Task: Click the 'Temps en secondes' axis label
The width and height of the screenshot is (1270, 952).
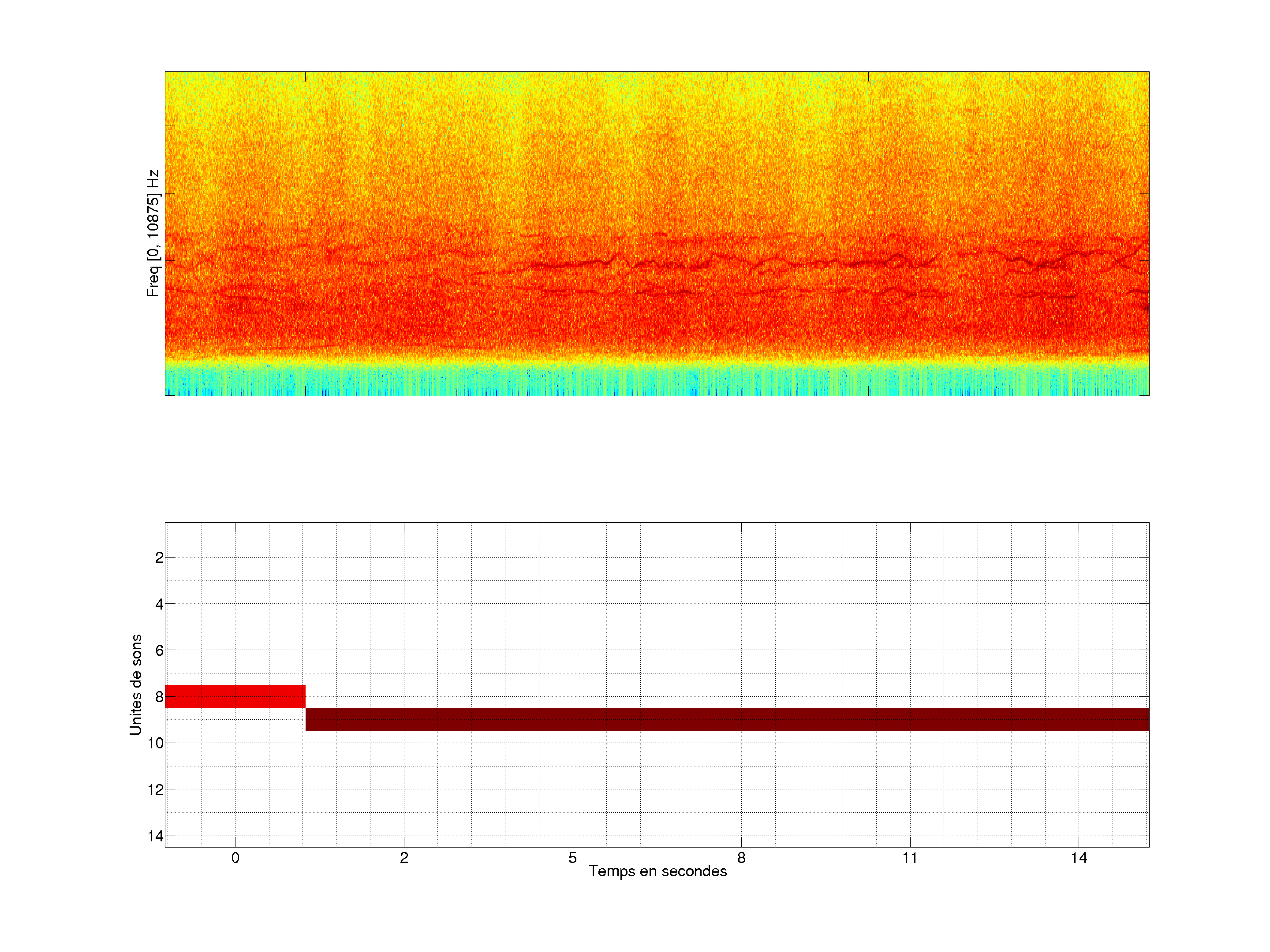Action: (x=657, y=871)
